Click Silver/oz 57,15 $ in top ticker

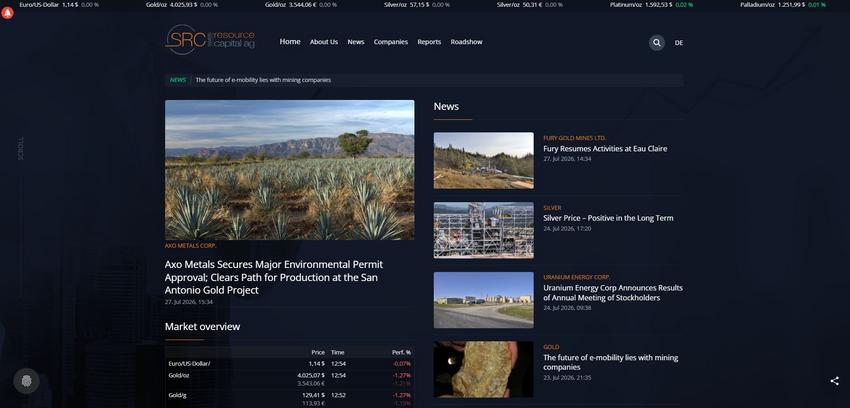(416, 4)
